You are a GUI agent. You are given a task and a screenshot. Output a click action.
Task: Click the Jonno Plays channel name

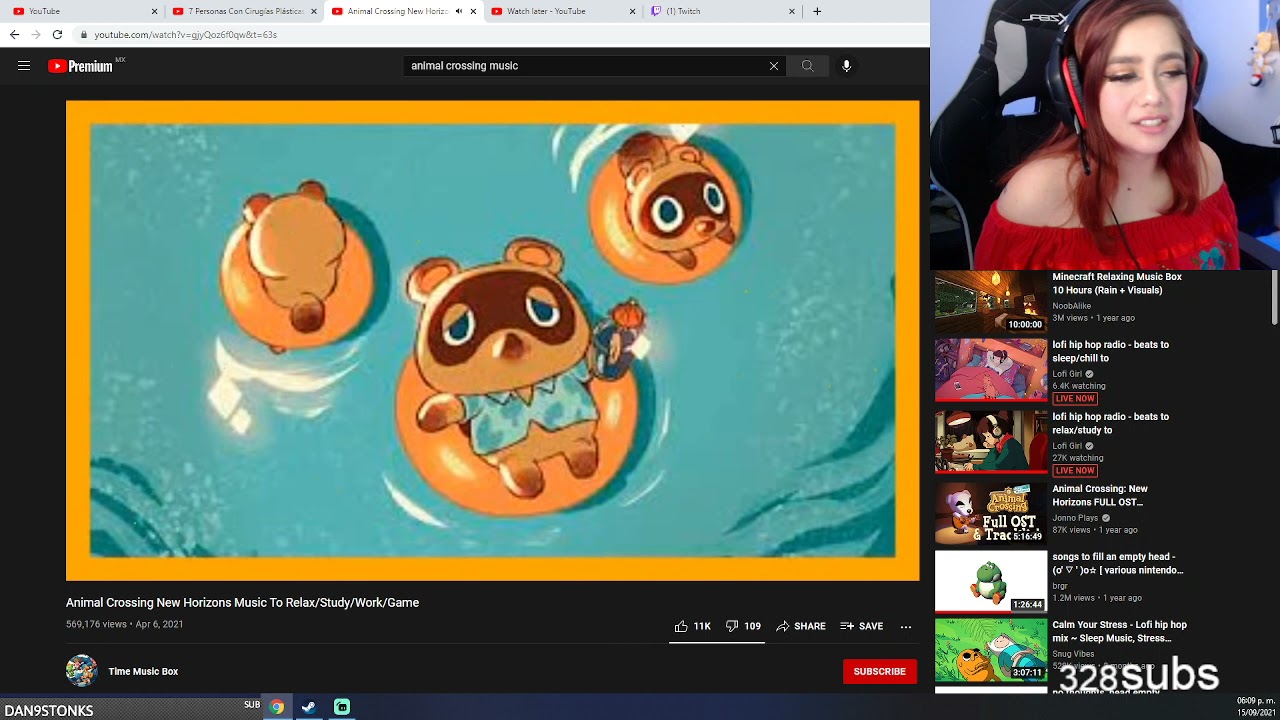point(1076,518)
